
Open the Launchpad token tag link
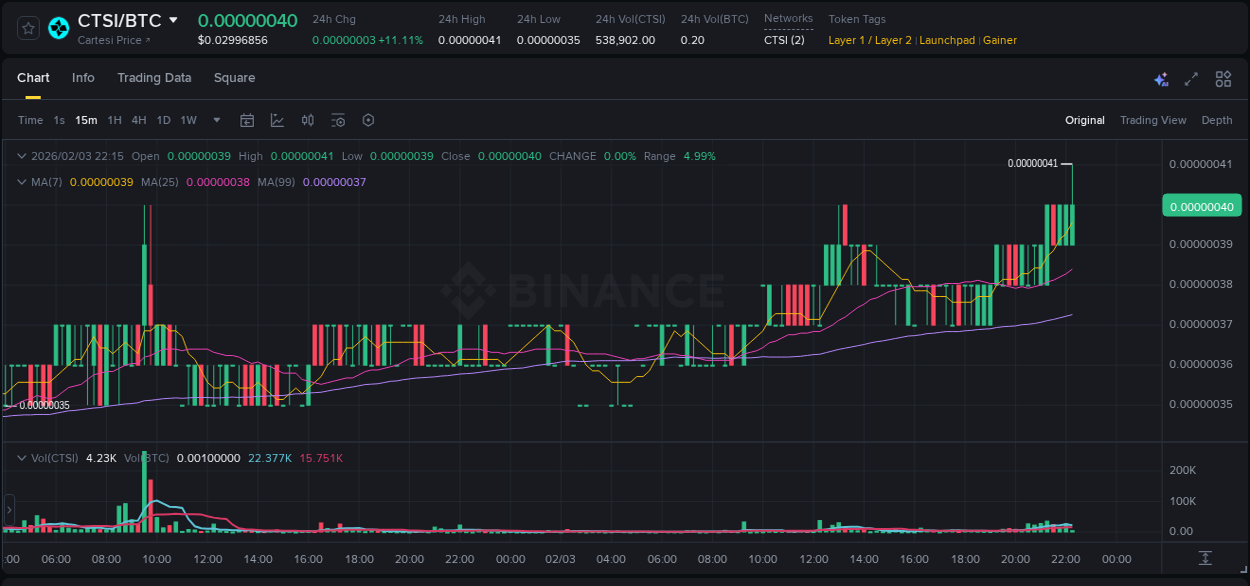947,40
